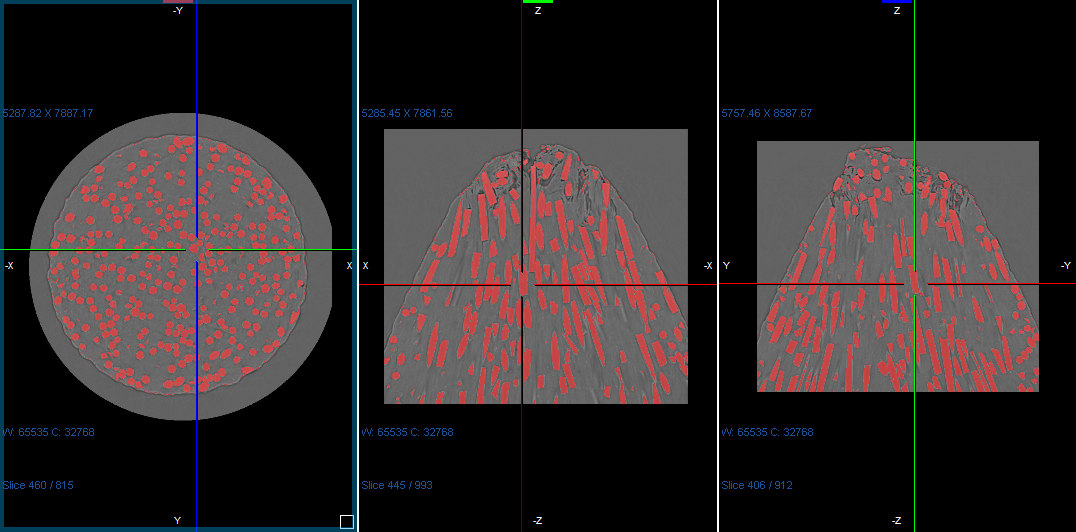Click the blue plane indicator above right view

pos(896,2)
